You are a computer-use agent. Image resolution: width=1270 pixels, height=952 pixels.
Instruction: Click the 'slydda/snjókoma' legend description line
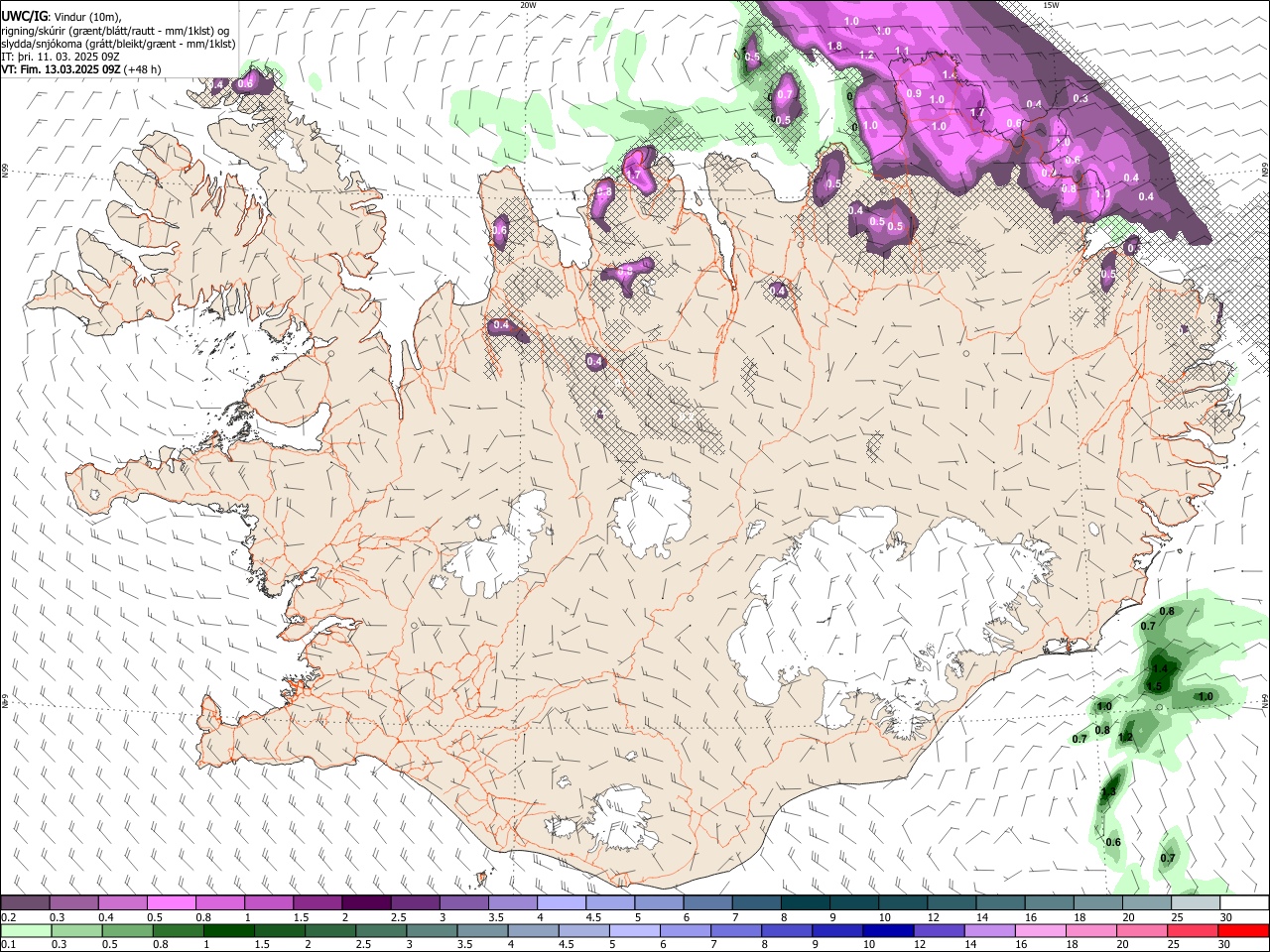(118, 44)
